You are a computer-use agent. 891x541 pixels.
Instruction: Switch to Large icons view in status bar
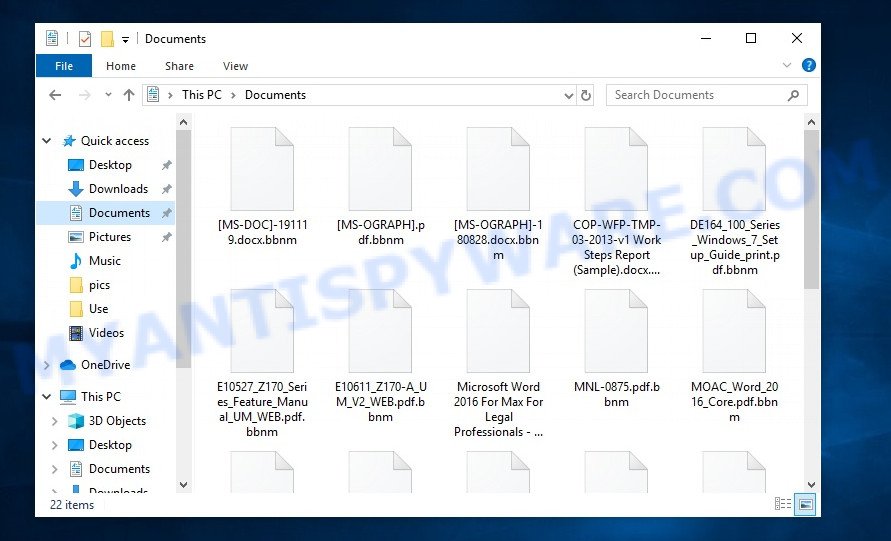tap(806, 504)
